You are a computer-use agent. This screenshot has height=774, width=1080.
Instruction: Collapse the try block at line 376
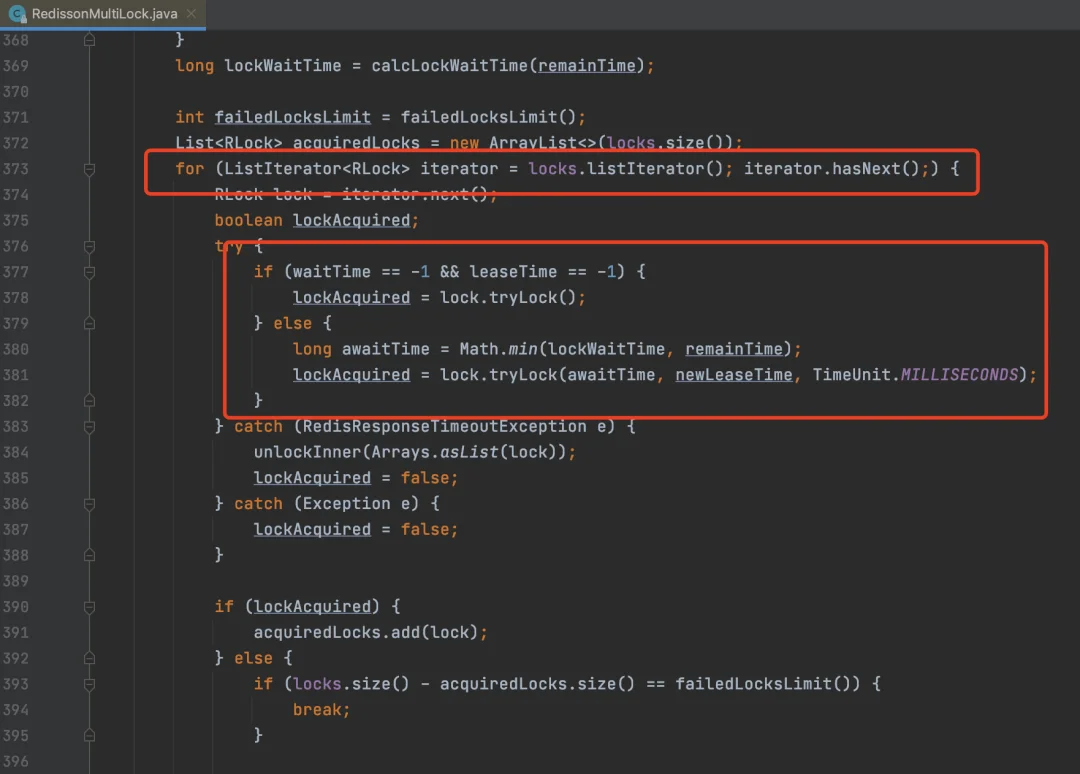(x=90, y=246)
